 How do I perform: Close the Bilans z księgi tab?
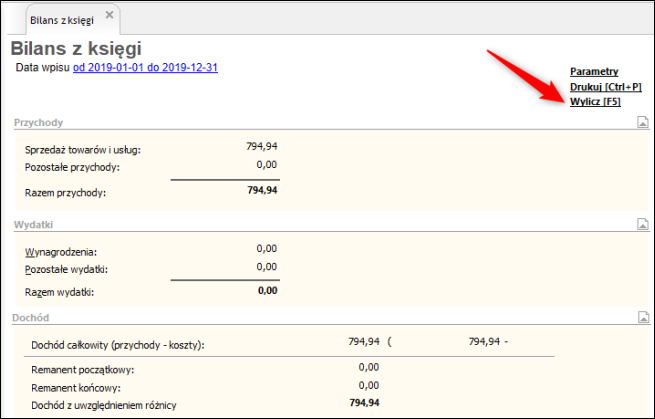[x=109, y=15]
